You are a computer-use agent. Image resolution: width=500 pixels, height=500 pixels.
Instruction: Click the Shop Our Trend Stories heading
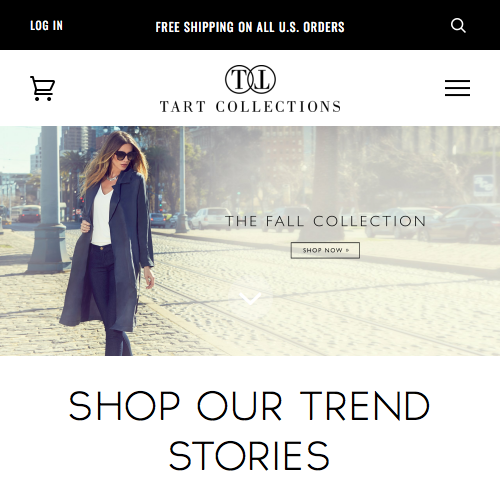point(249,430)
